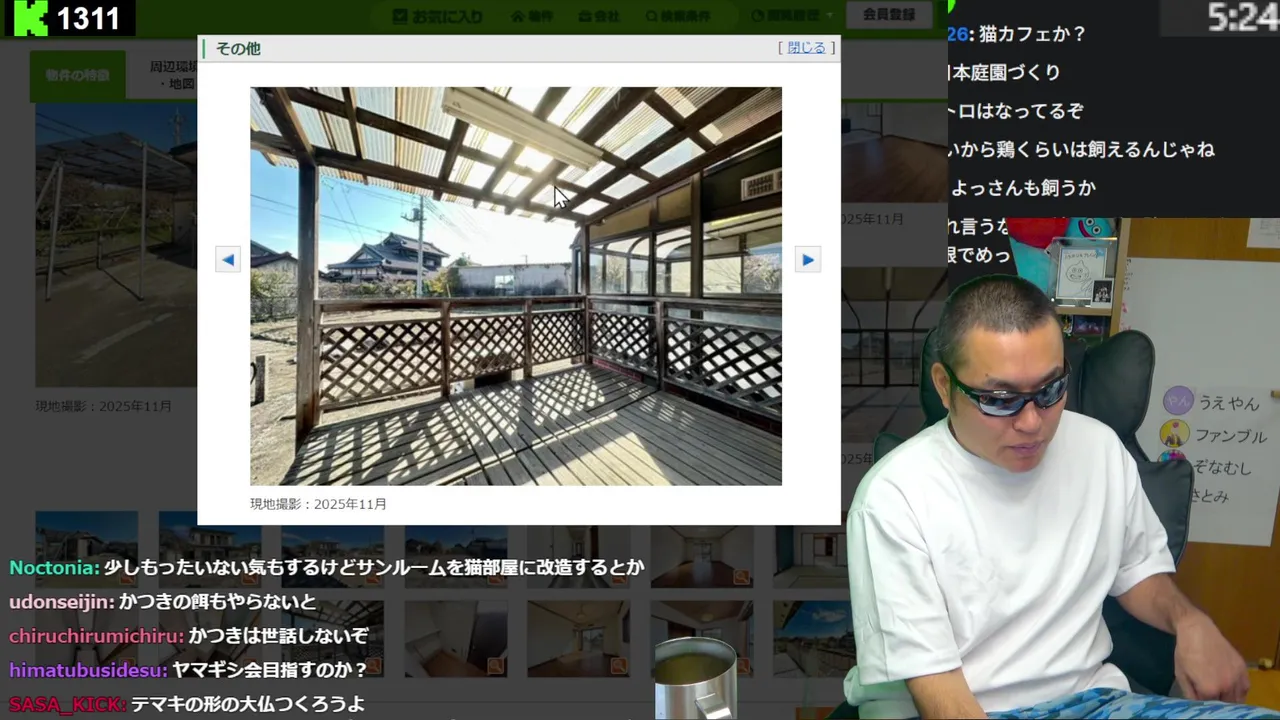This screenshot has height=720, width=1280.
Task: Open お気に入り in the top navigation
Action: click(x=438, y=16)
